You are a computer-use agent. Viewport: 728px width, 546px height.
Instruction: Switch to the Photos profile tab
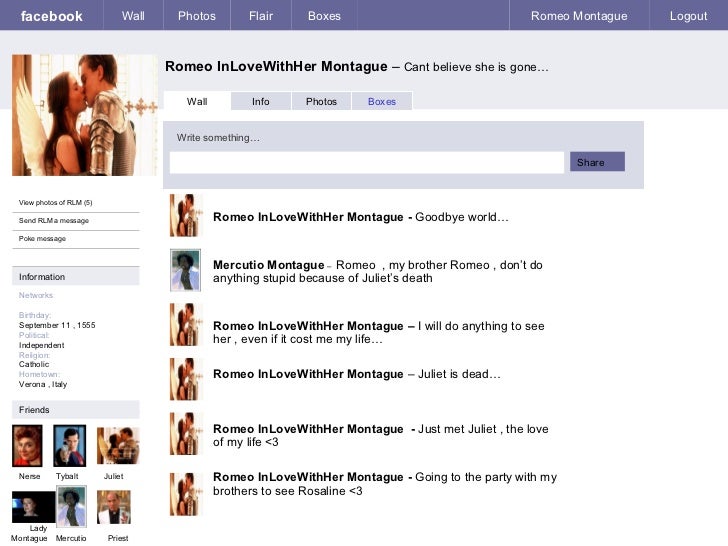(x=321, y=101)
